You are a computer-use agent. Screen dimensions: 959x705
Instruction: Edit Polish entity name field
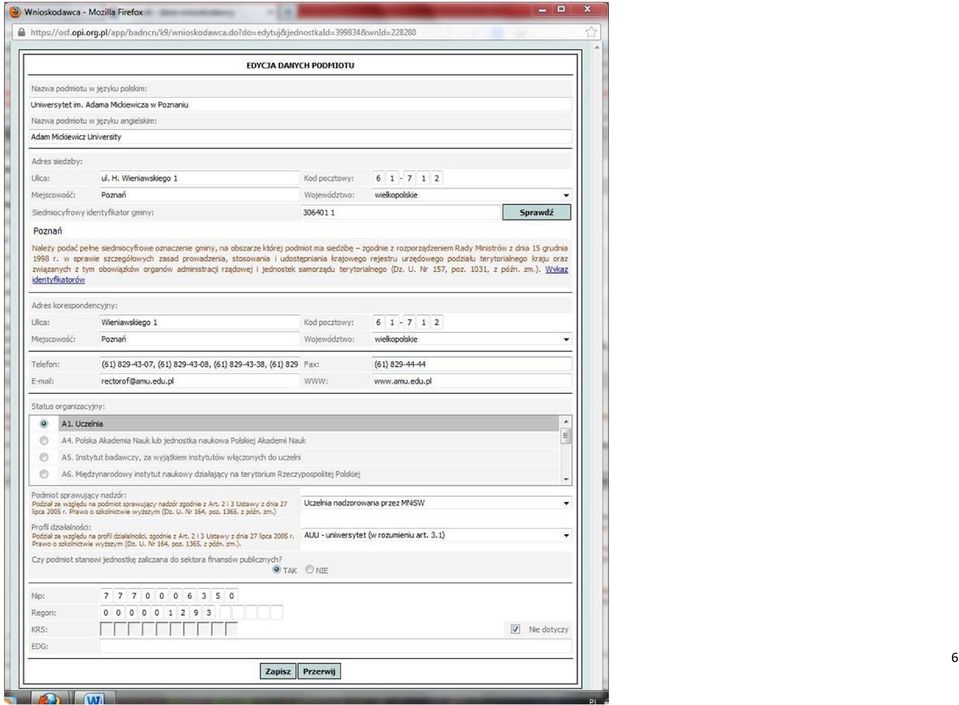point(300,105)
